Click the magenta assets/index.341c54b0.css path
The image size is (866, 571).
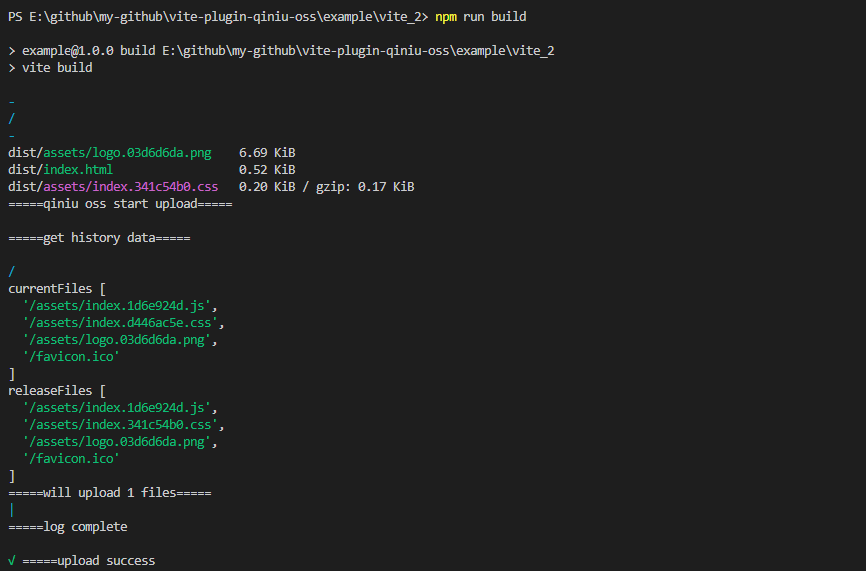tap(131, 187)
